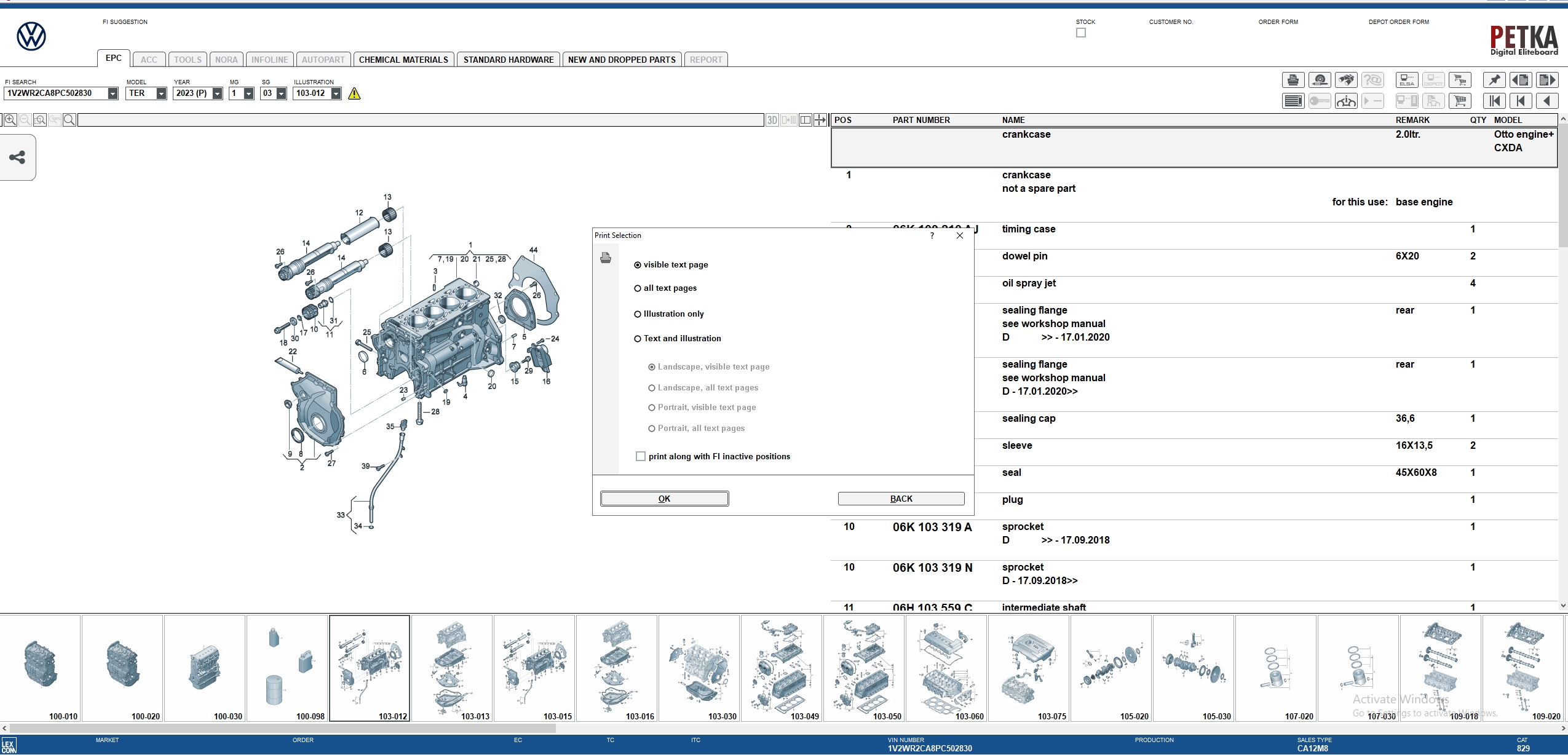This screenshot has height=755, width=1568.
Task: Click the binoculars search icon
Action: pyautogui.click(x=1346, y=80)
